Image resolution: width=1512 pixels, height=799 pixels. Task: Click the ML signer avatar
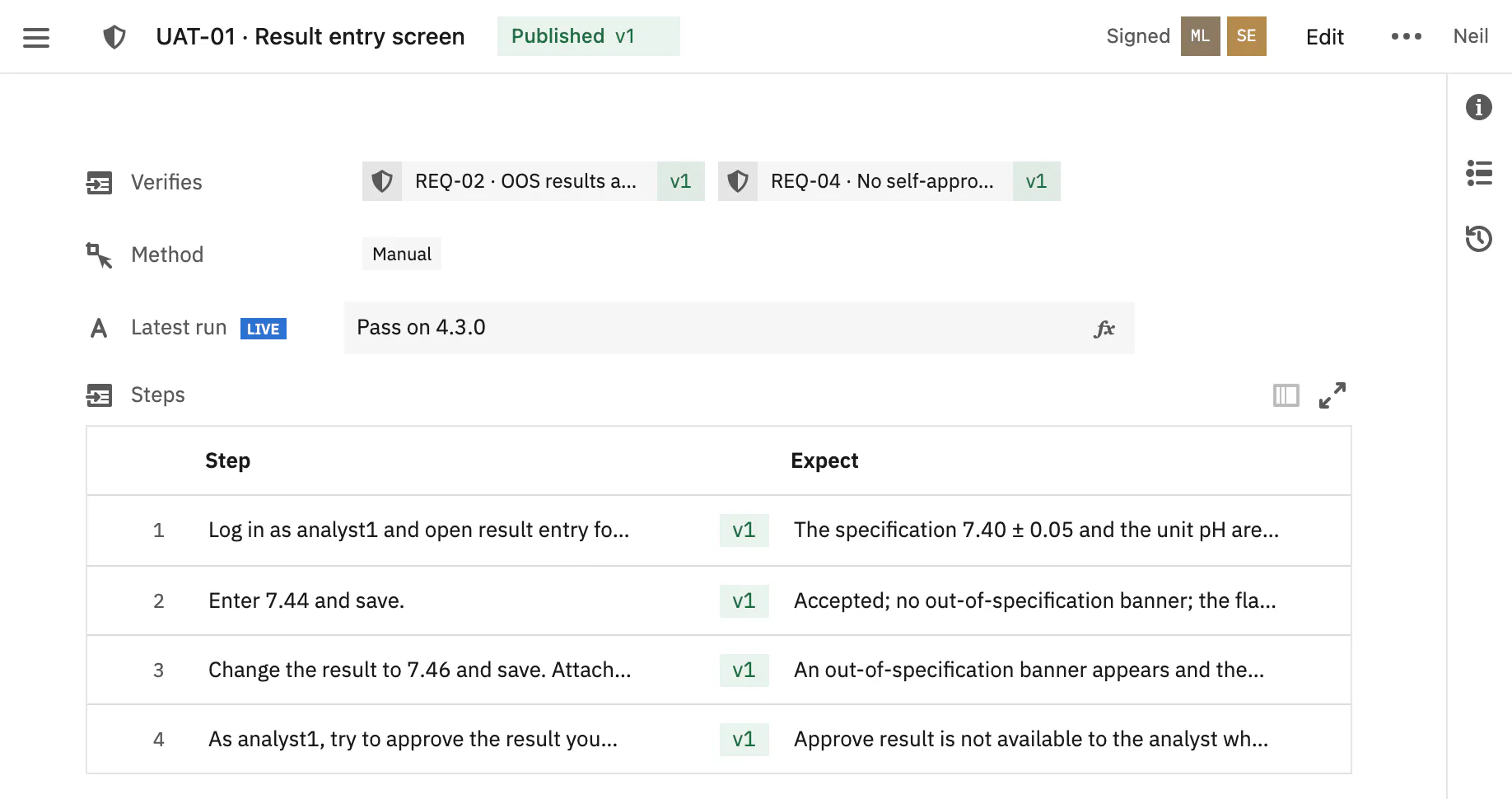click(x=1201, y=36)
